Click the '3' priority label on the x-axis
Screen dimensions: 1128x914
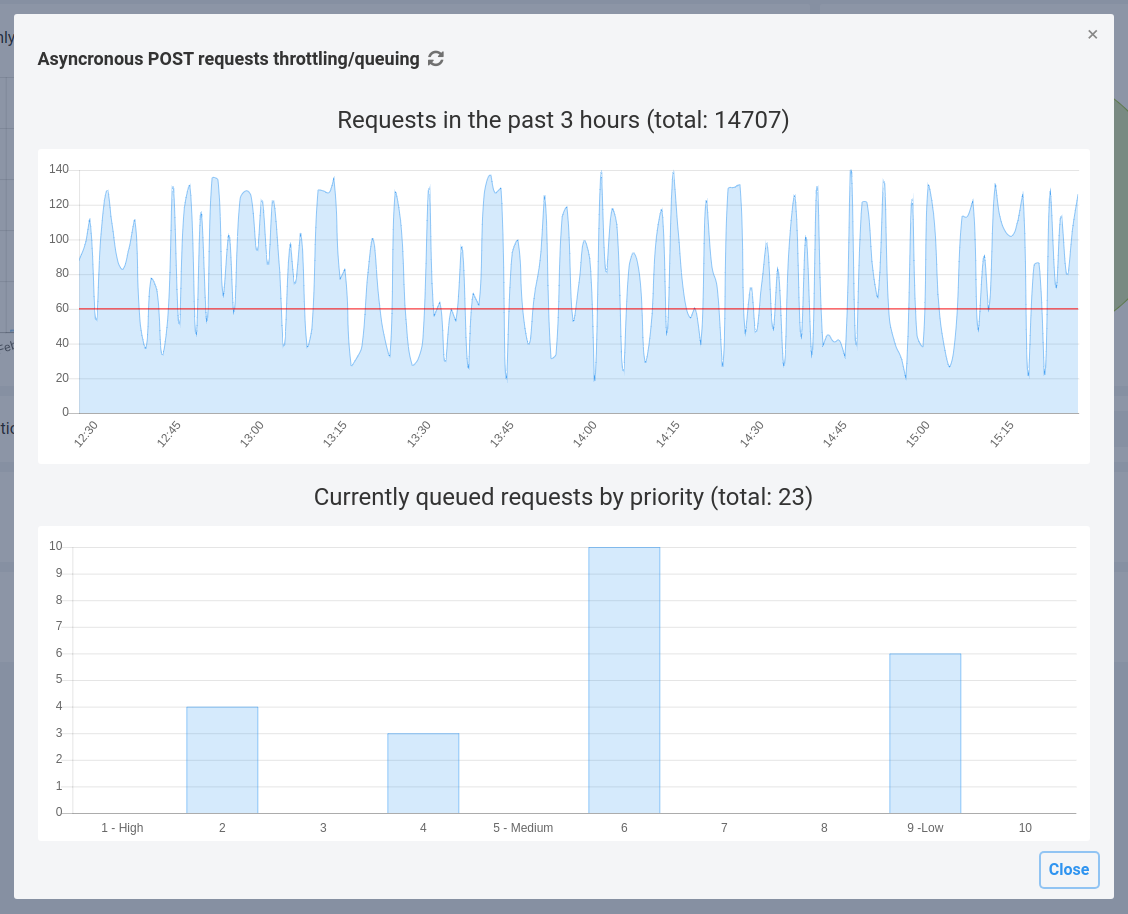pyautogui.click(x=323, y=828)
